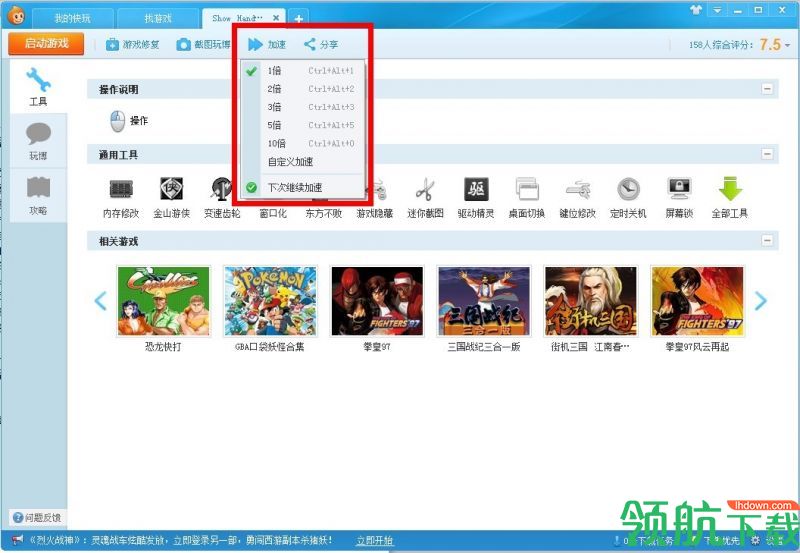Open a new tab with the plus button
The width and height of the screenshot is (800, 553).
pyautogui.click(x=298, y=19)
